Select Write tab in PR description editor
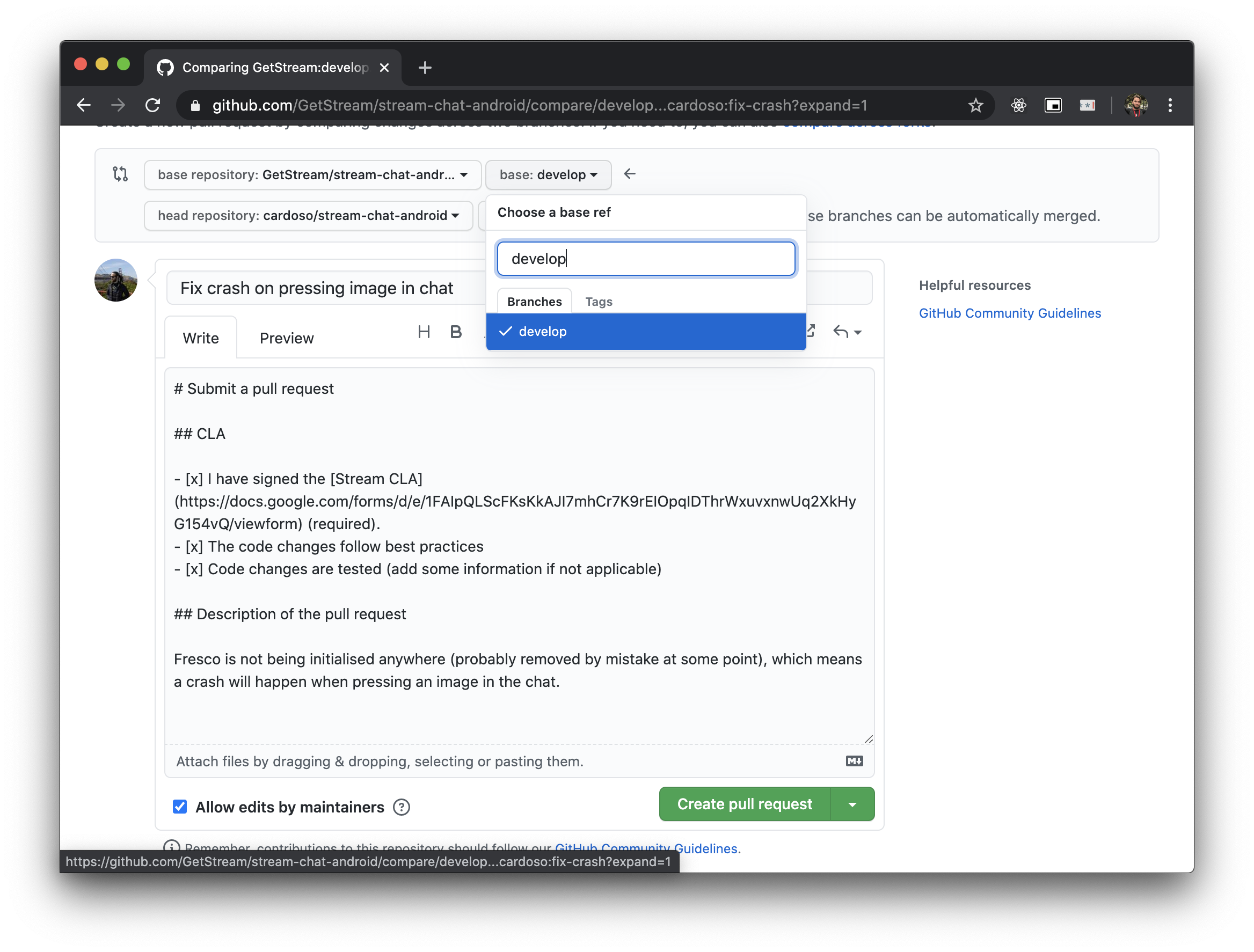Image resolution: width=1254 pixels, height=952 pixels. [x=200, y=337]
